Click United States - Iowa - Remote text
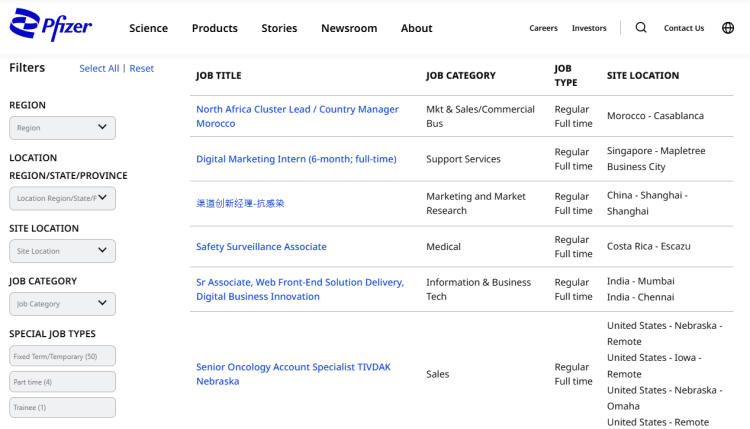The image size is (750, 429). click(x=654, y=366)
